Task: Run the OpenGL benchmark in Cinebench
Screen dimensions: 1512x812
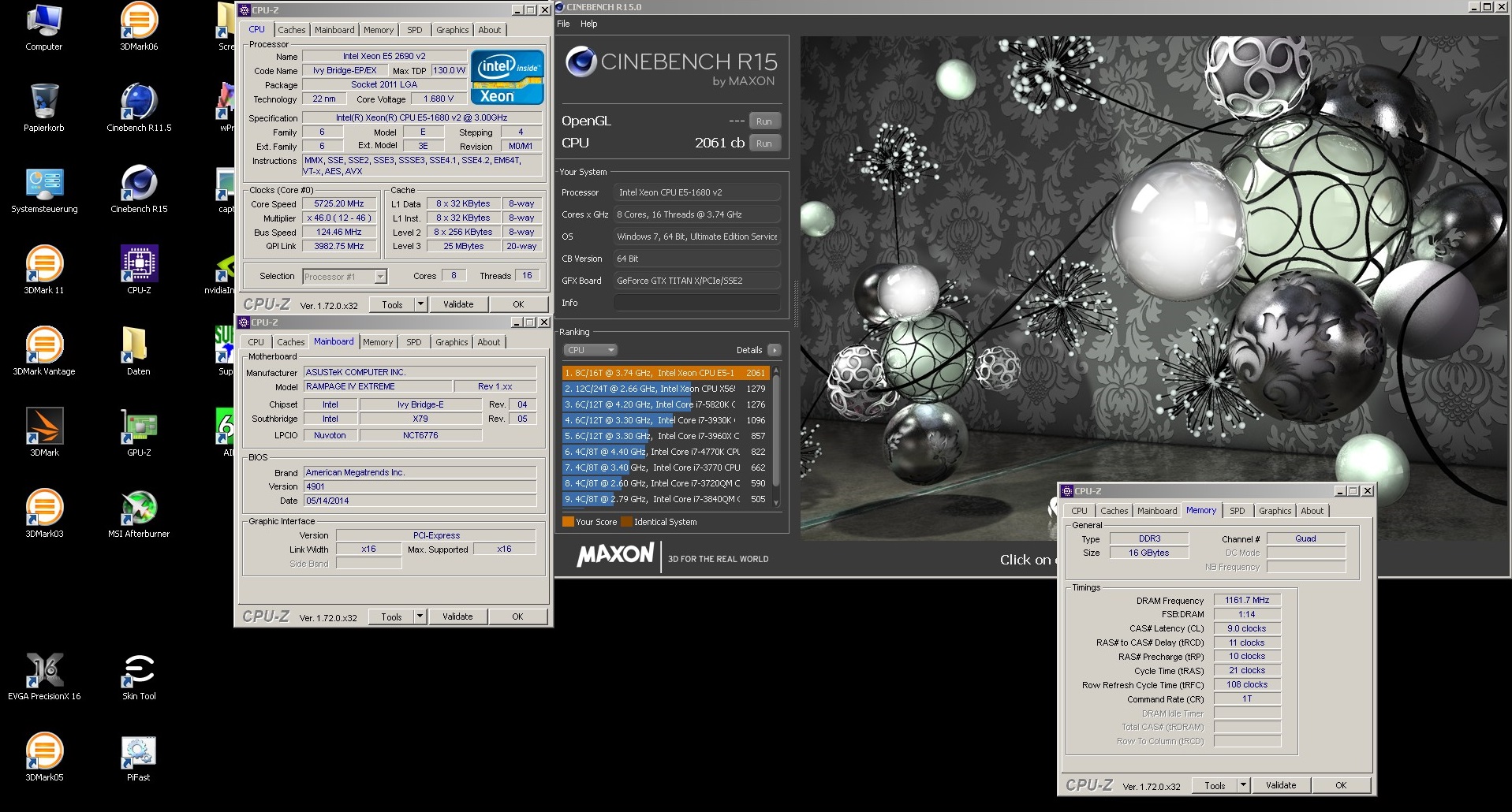Action: click(764, 121)
